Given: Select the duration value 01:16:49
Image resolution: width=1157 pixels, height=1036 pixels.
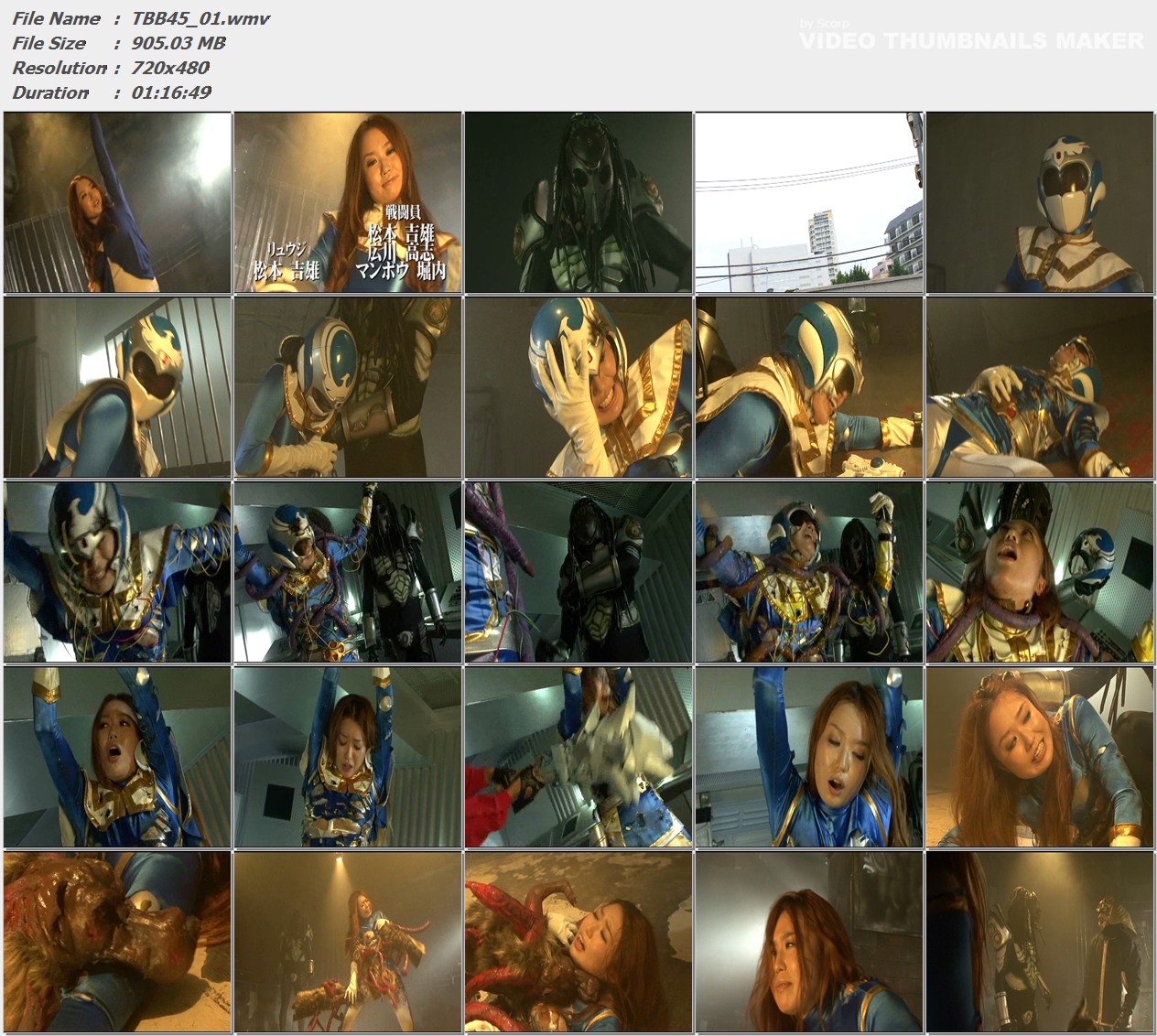Looking at the screenshot, I should pyautogui.click(x=171, y=92).
